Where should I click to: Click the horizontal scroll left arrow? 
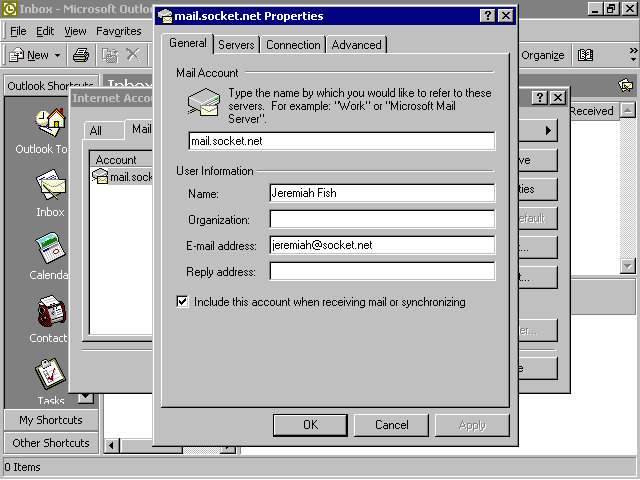click(111, 446)
